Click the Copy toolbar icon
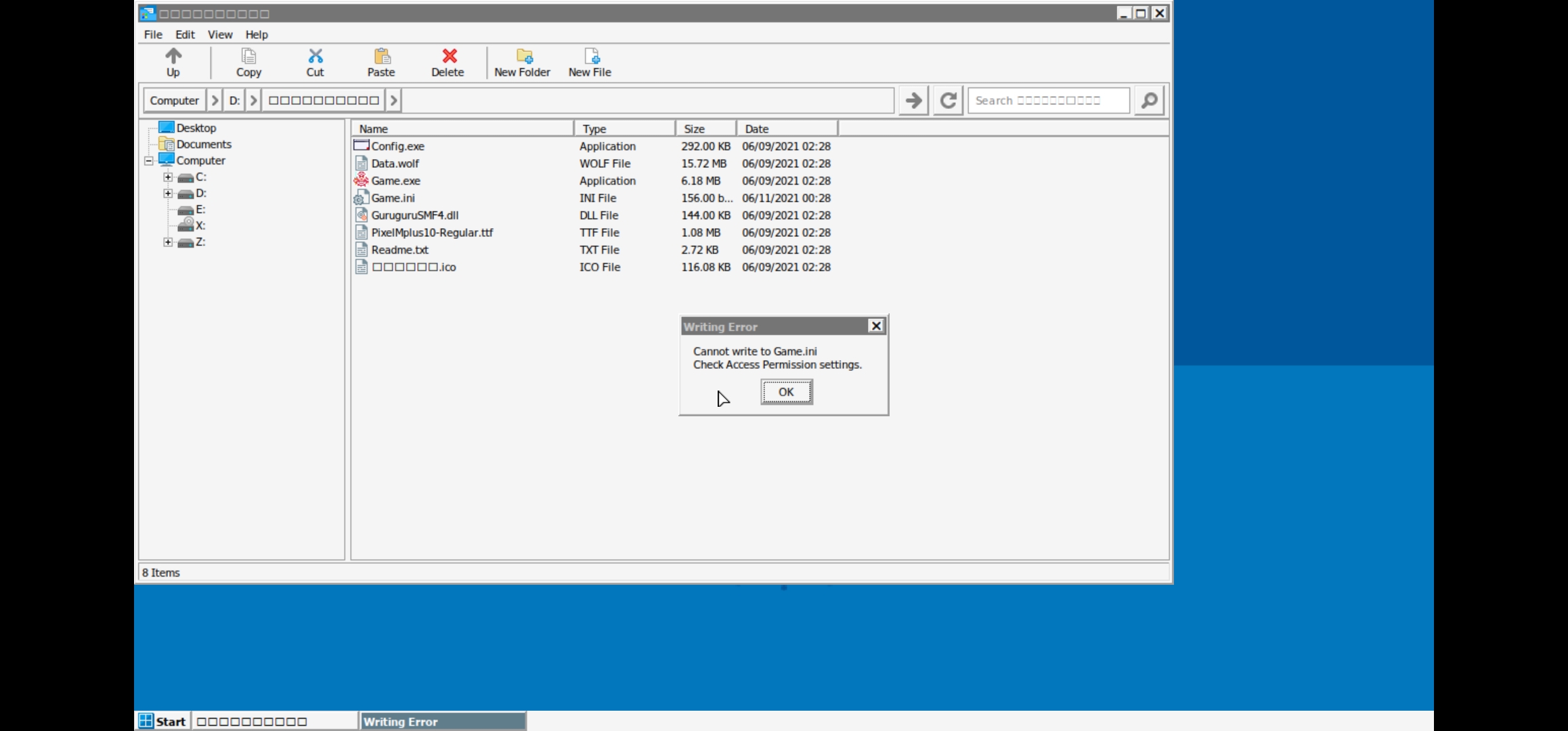 (x=248, y=56)
